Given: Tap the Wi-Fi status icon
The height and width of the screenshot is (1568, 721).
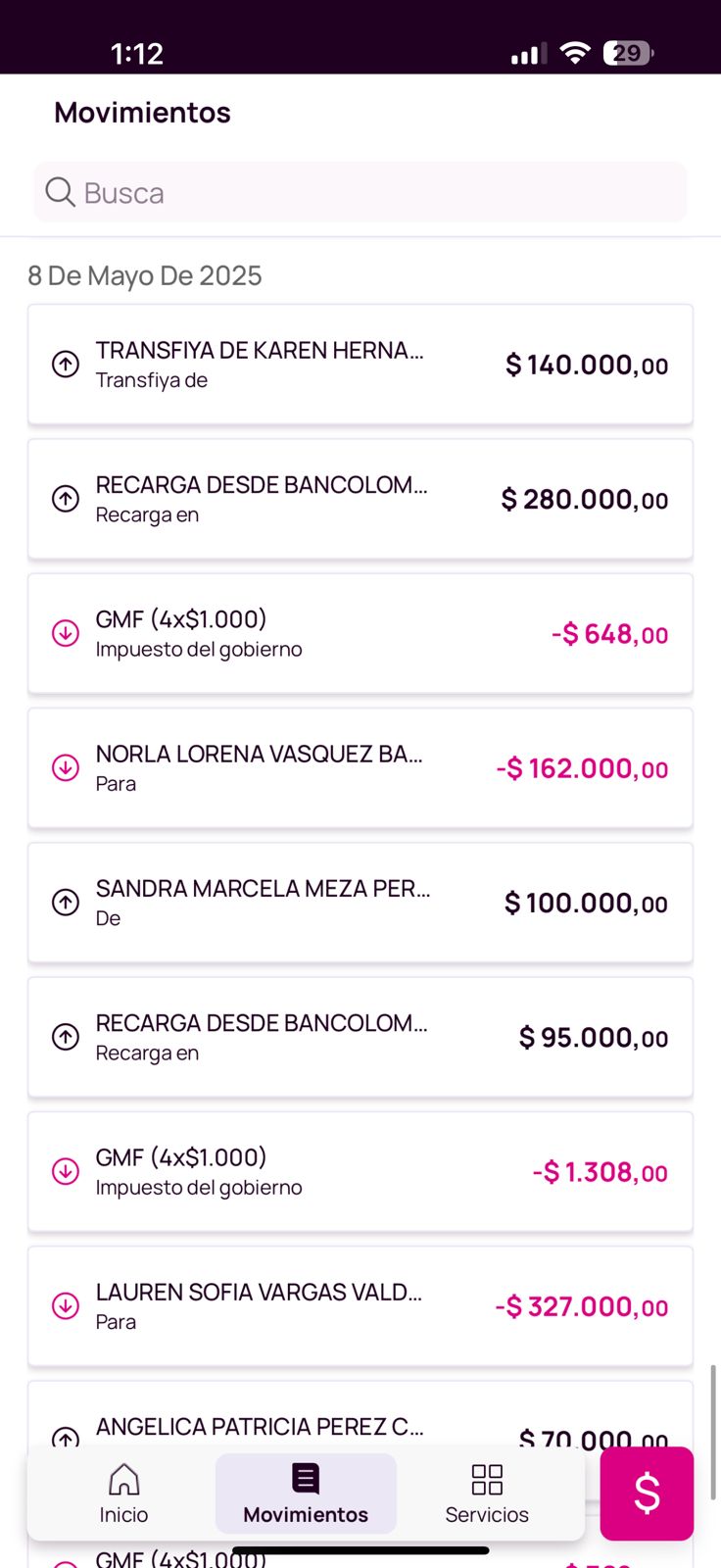Looking at the screenshot, I should coord(575,53).
